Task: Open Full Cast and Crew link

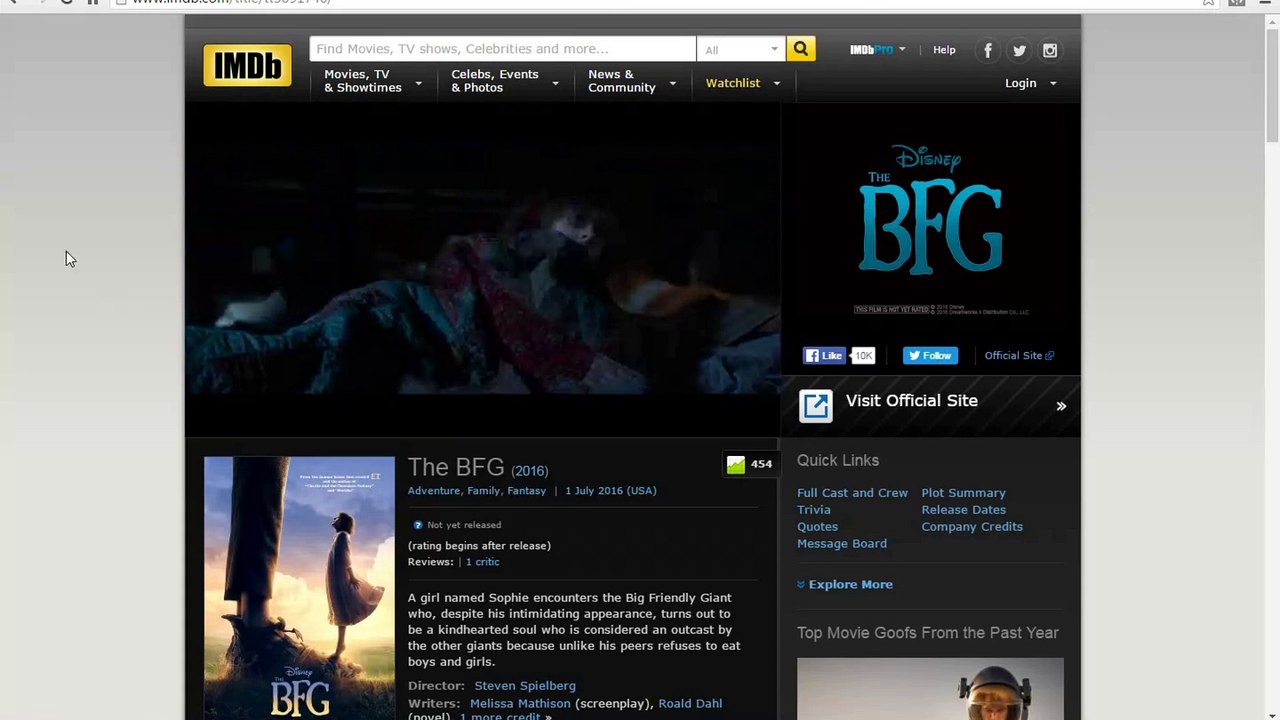Action: tap(852, 493)
